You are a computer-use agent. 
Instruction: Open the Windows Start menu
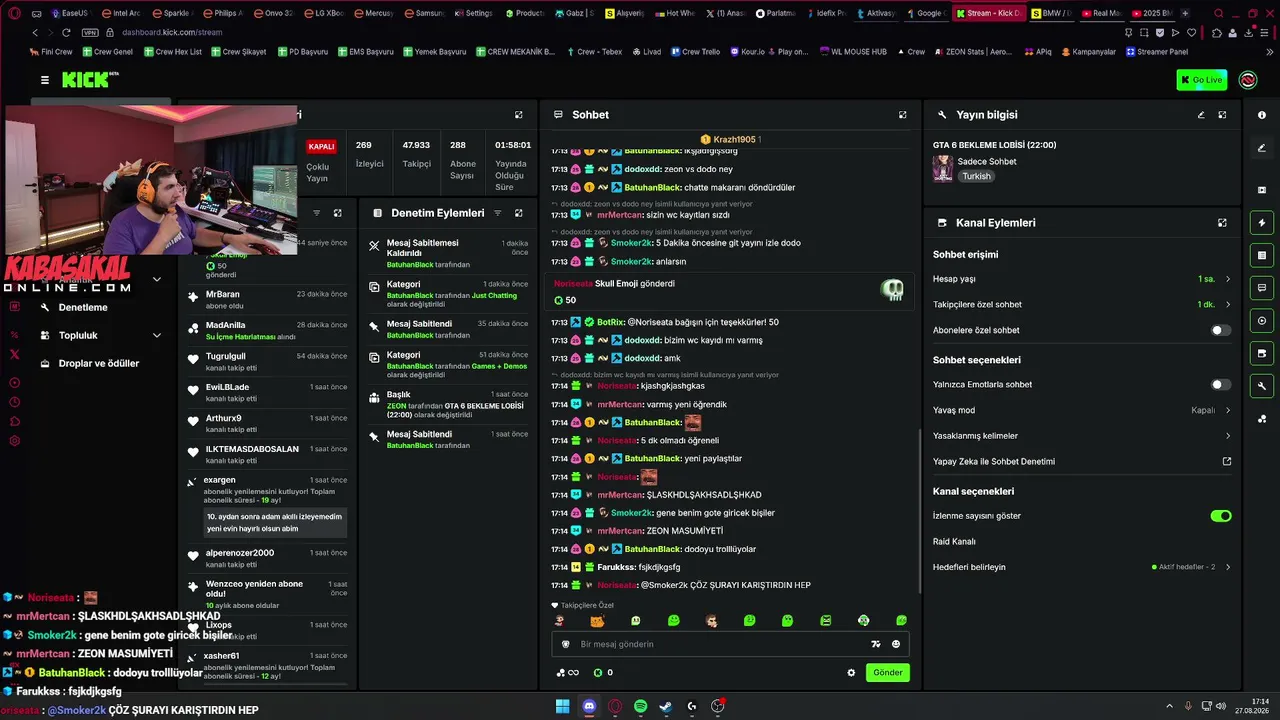coord(563,706)
